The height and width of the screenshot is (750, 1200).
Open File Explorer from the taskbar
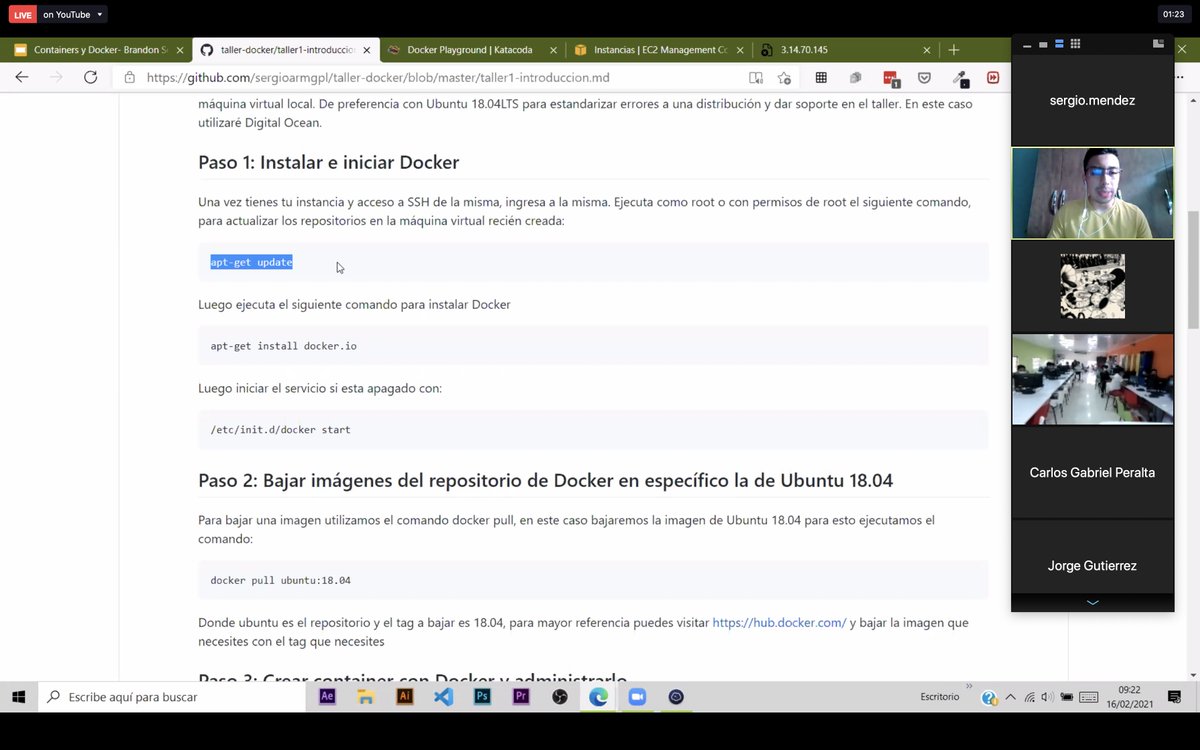[366, 697]
